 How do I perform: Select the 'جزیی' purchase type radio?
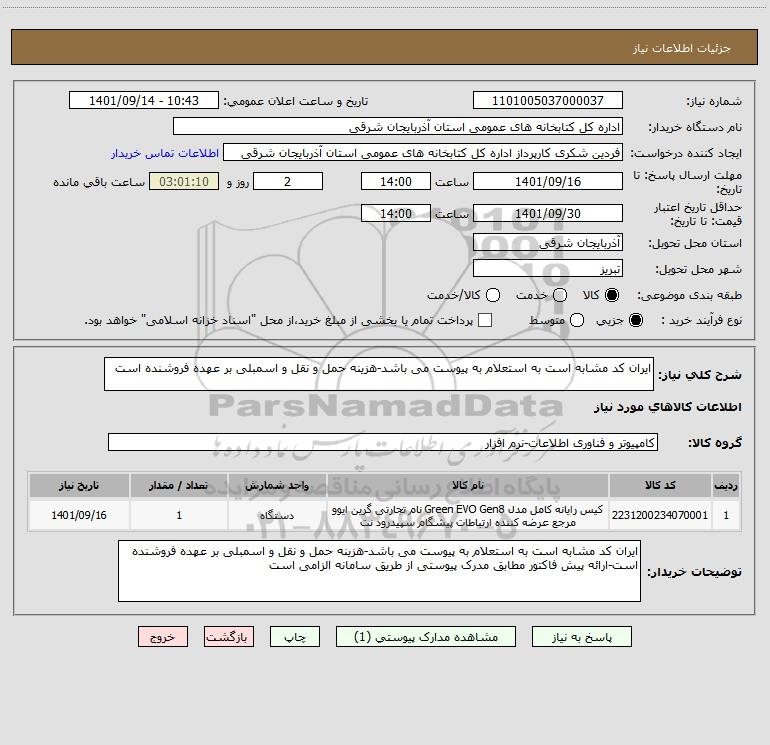635,320
